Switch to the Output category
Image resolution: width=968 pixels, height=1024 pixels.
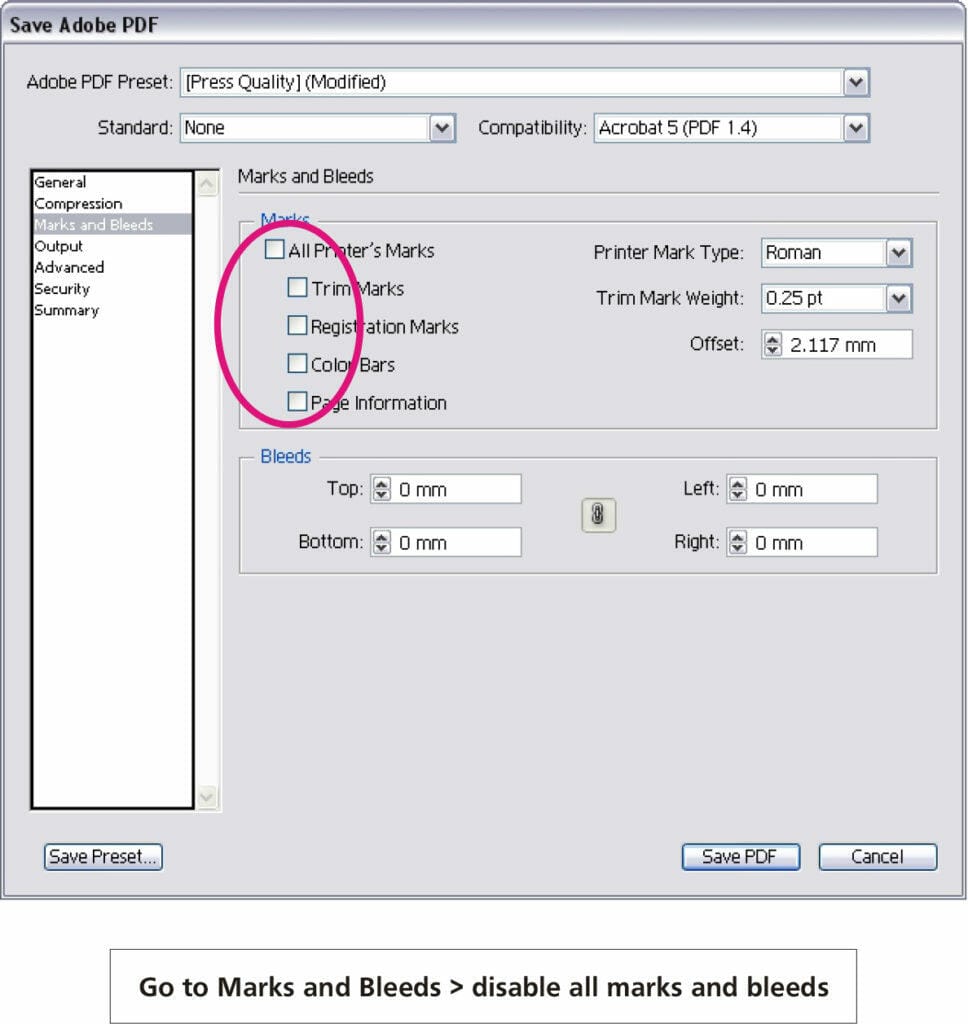coord(59,246)
